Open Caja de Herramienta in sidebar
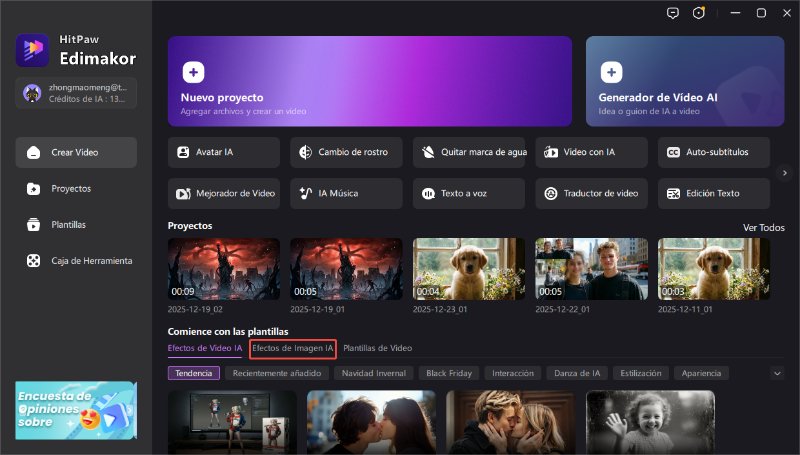The width and height of the screenshot is (800, 455). [76, 261]
